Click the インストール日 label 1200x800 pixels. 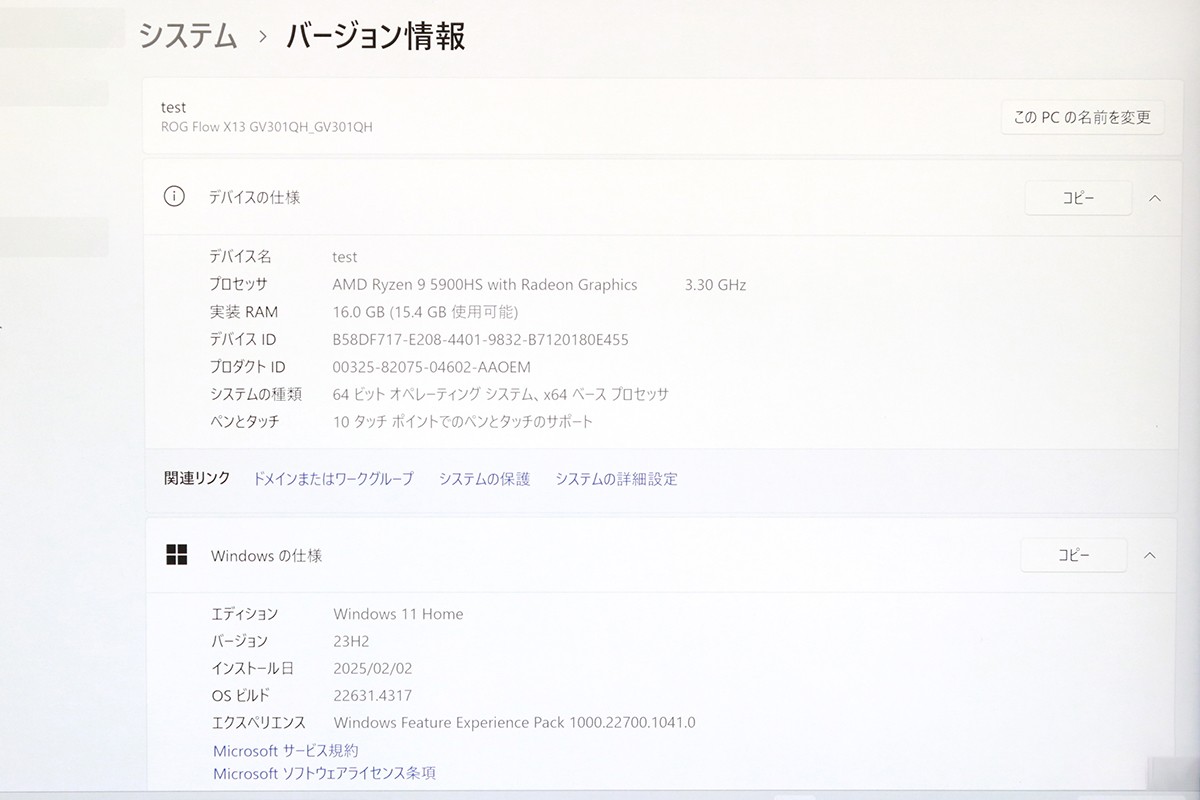(x=252, y=668)
